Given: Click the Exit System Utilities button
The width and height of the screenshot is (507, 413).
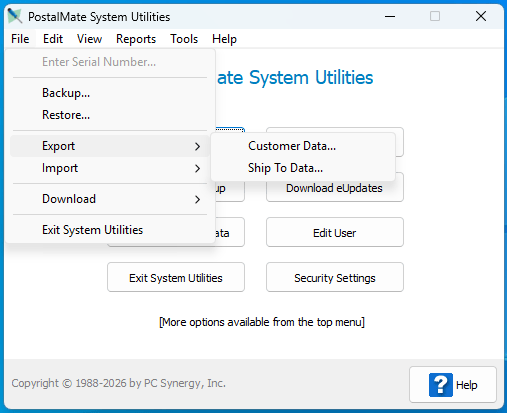Looking at the screenshot, I should 176,277.
